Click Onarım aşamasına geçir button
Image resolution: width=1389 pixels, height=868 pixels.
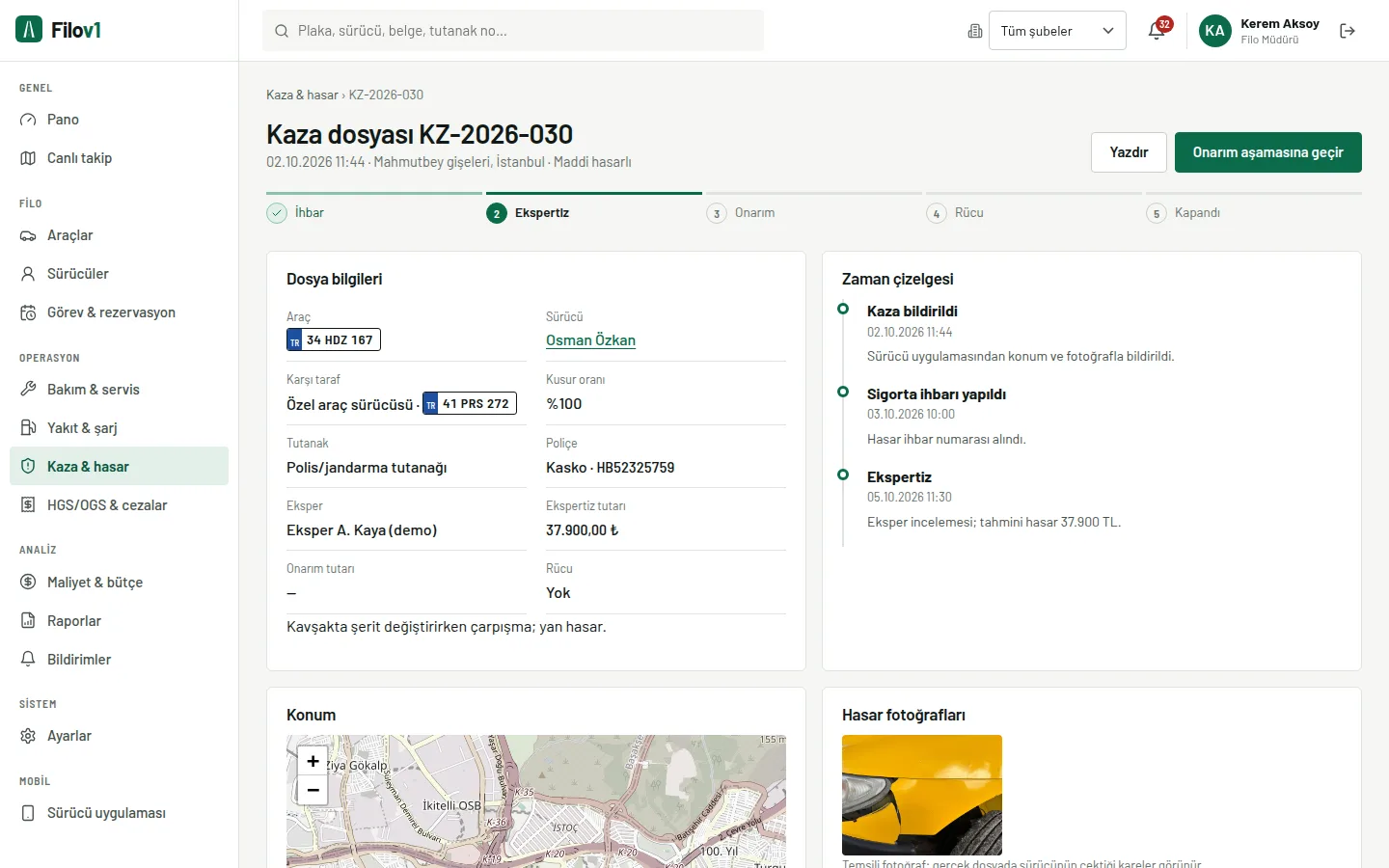click(x=1268, y=152)
